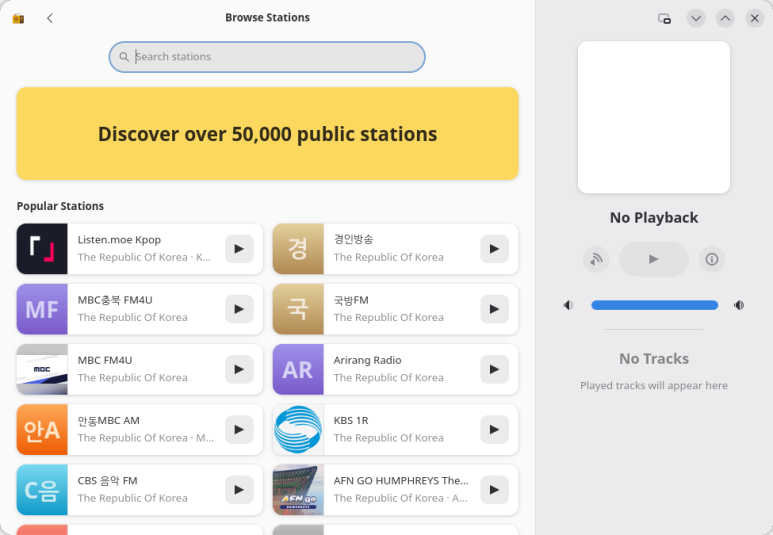Click the empty album cover area
This screenshot has width=773, height=535.
(x=654, y=117)
